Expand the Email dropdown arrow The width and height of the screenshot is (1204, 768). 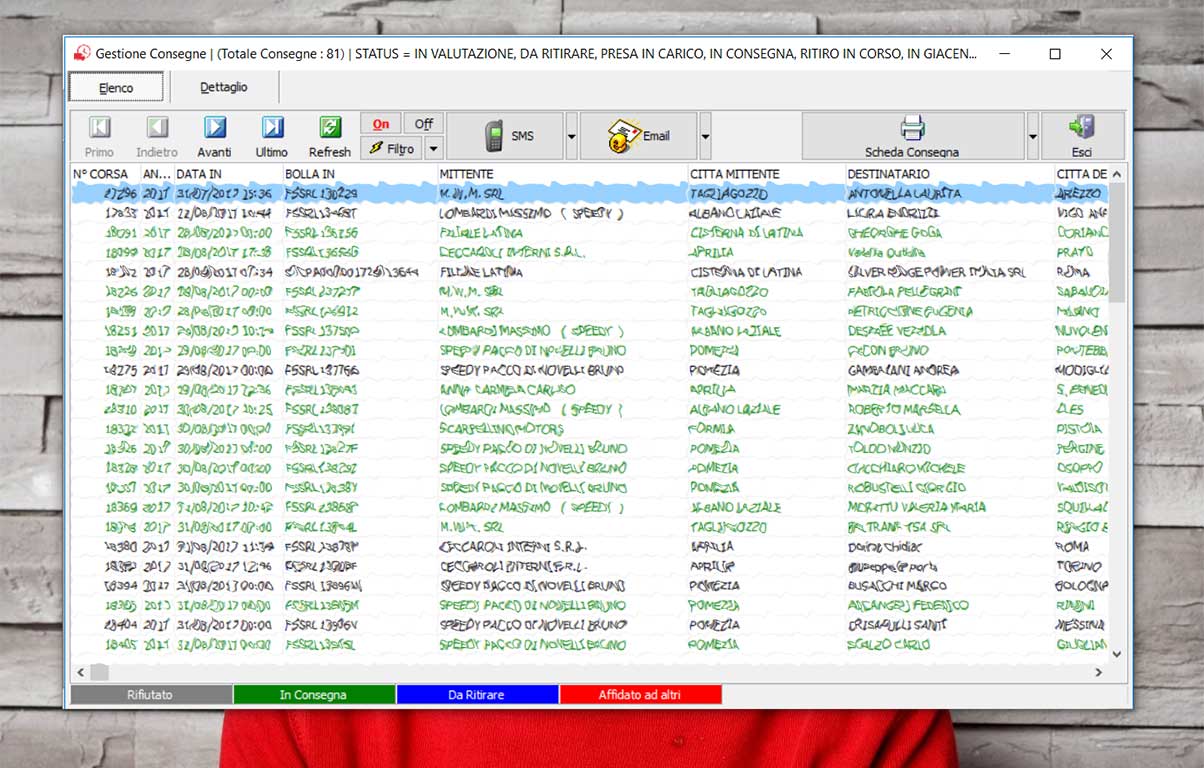[704, 136]
